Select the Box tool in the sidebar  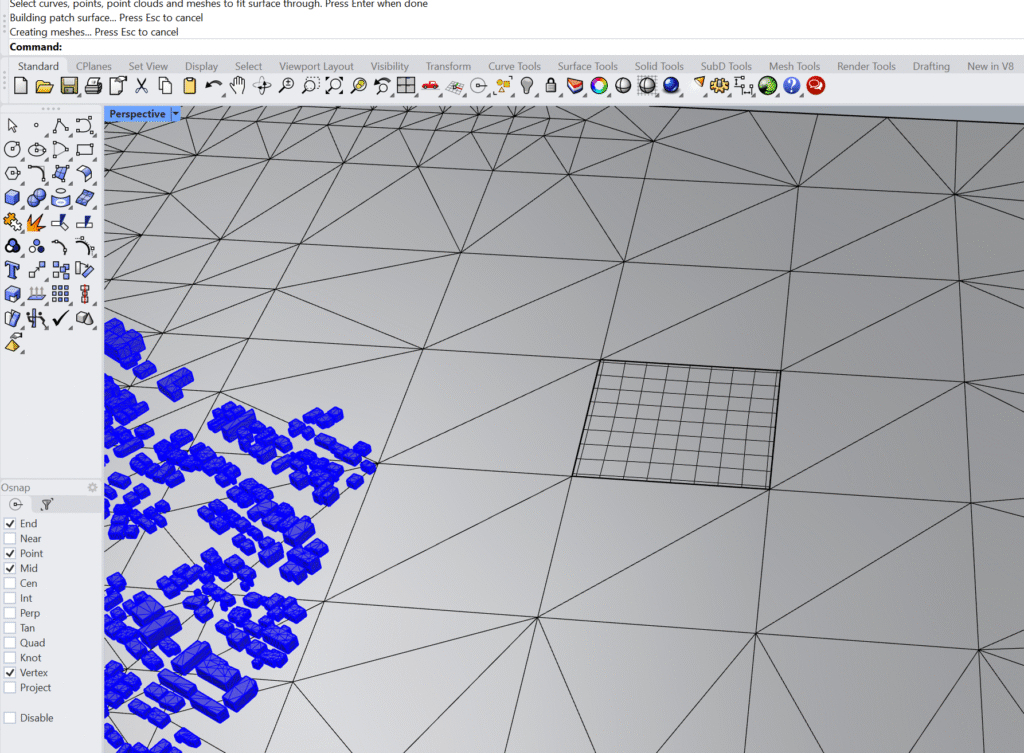13,197
